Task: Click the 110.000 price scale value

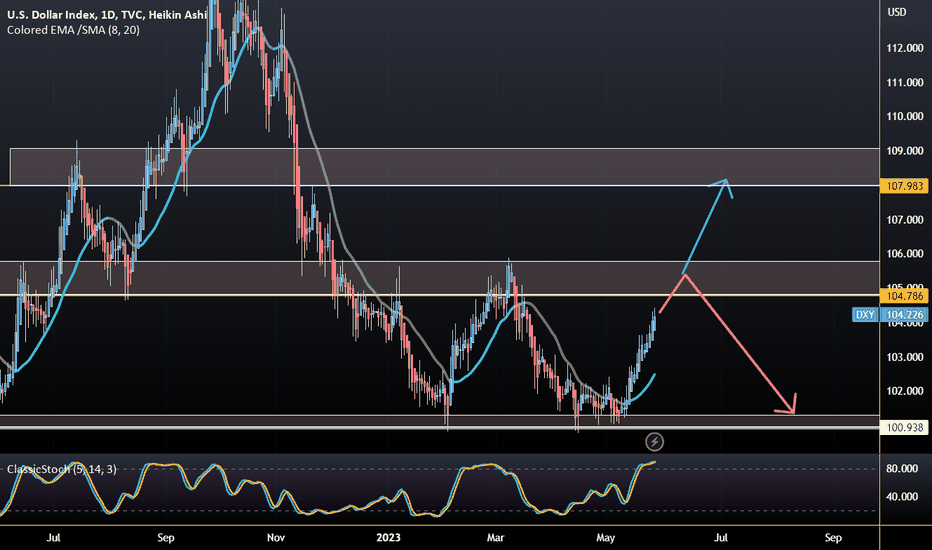Action: pos(905,117)
